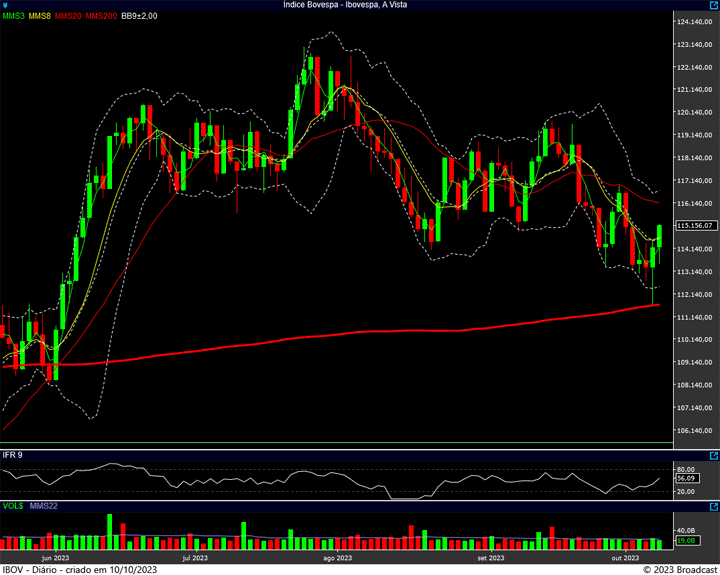This screenshot has height=575, width=720.
Task: Click the out 2023 time axis label
Action: pyautogui.click(x=624, y=558)
